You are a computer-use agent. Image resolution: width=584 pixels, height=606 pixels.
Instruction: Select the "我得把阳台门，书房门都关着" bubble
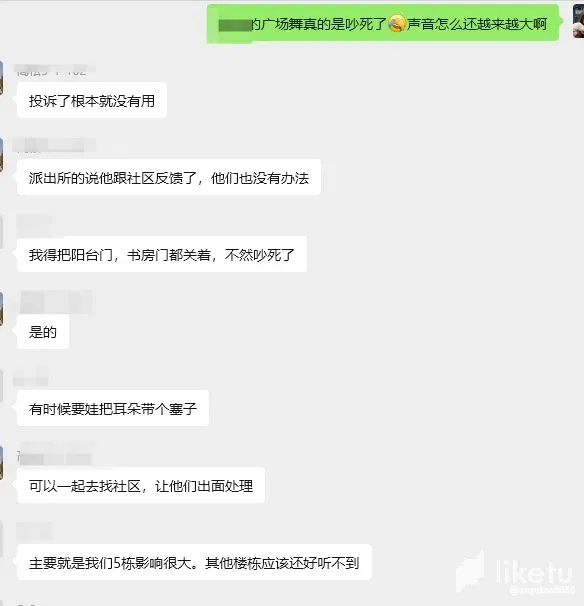click(x=162, y=254)
